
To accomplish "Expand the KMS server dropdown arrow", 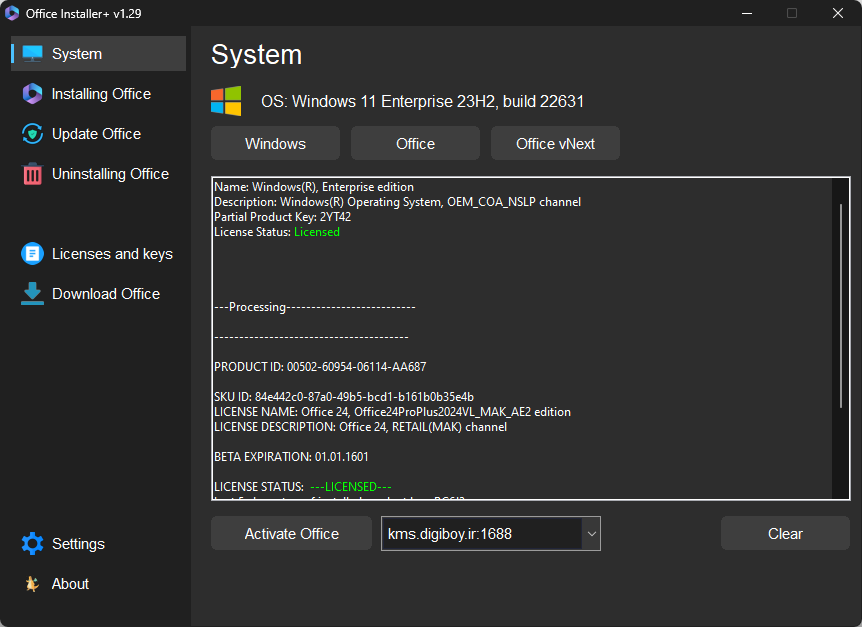I will point(592,534).
